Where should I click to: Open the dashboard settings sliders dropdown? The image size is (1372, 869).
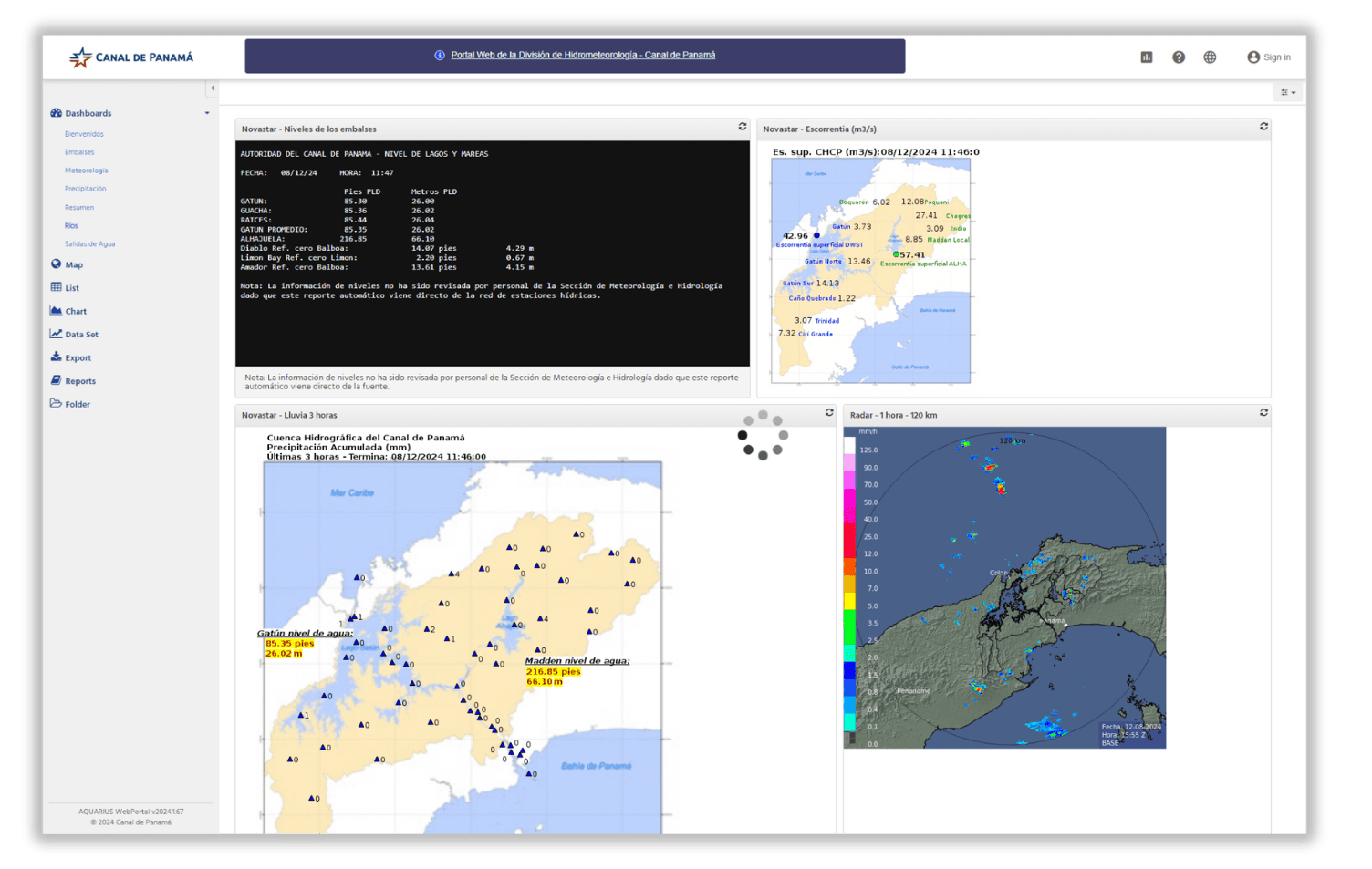(x=1287, y=92)
